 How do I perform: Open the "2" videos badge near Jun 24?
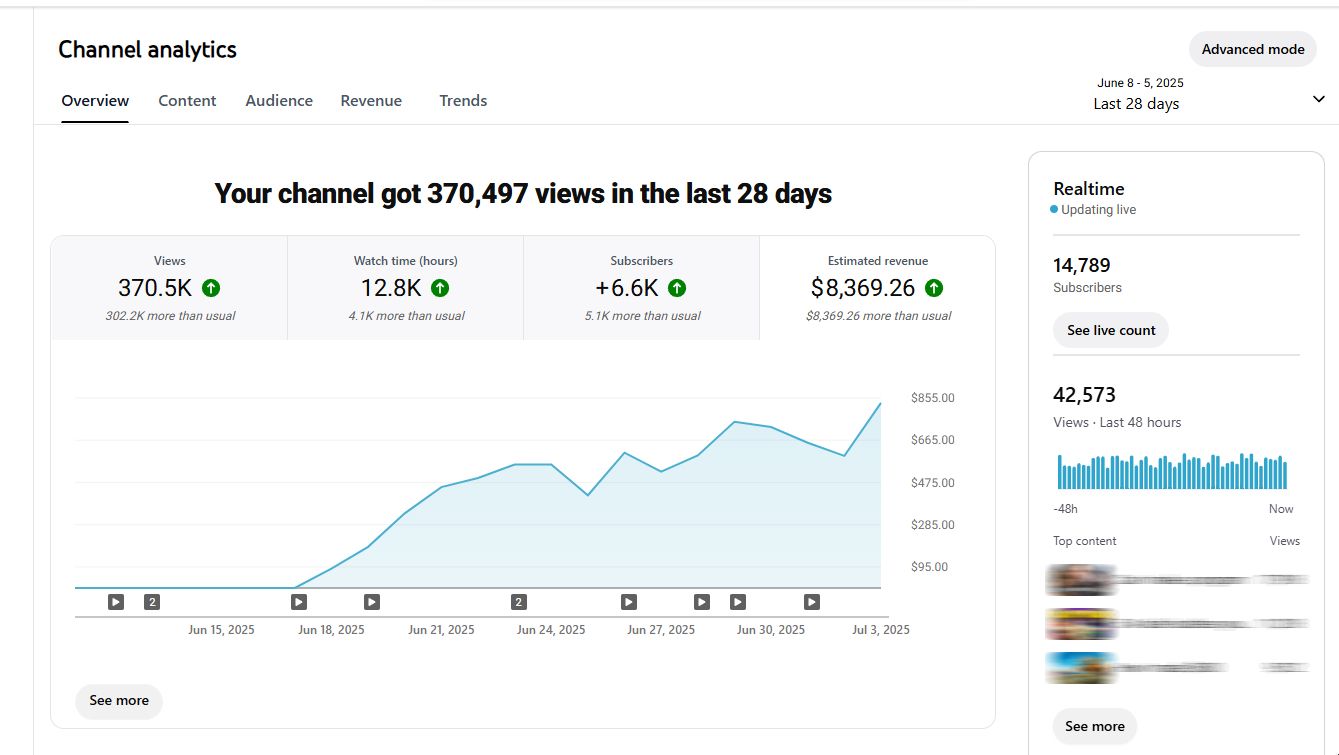click(517, 601)
